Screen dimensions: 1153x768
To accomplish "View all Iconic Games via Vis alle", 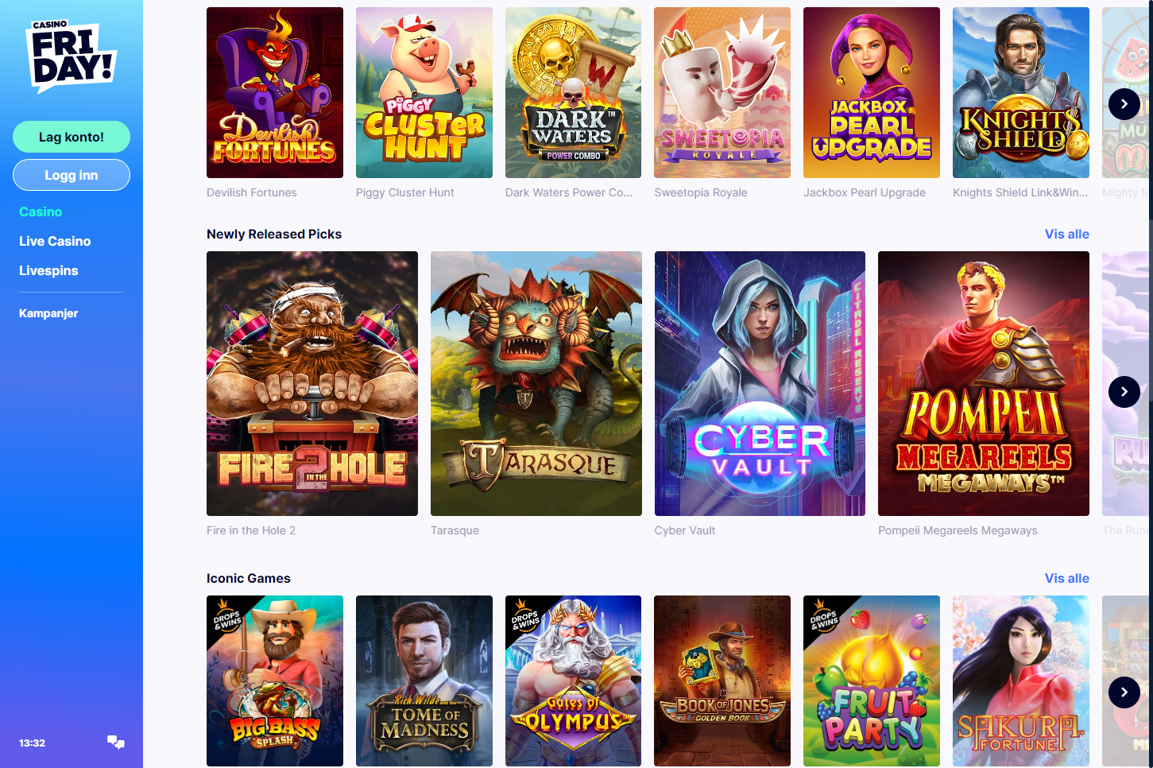I will (1067, 578).
